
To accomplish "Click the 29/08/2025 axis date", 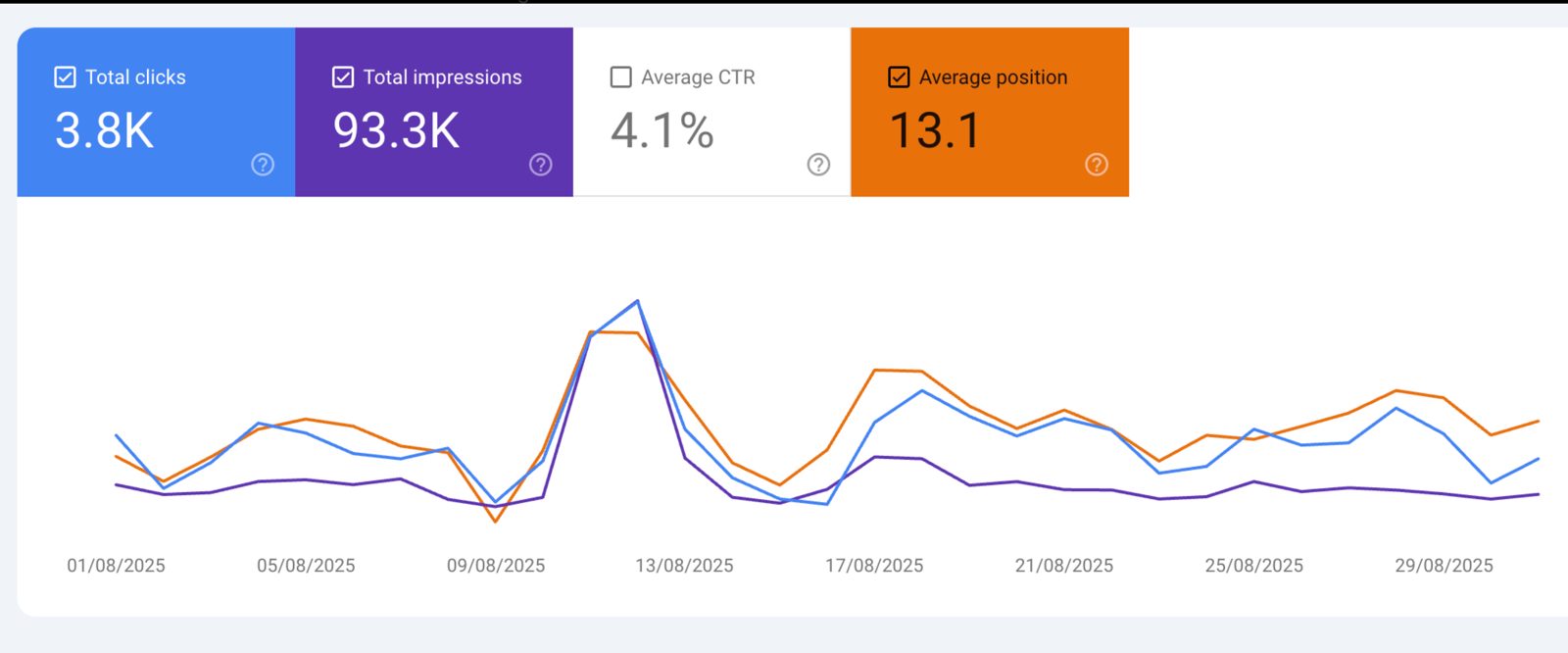I will pos(1445,566).
